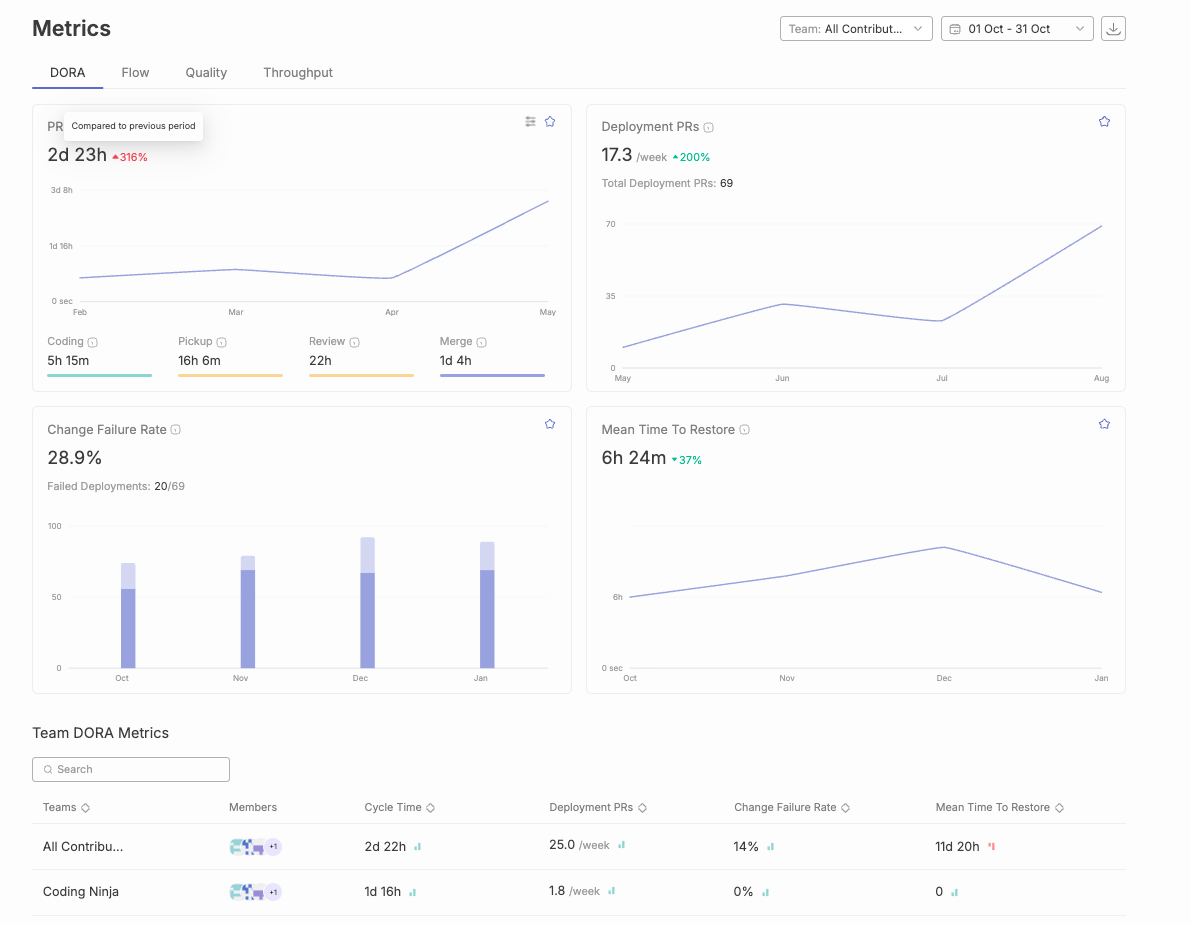Click the Pickup stage info icon
Screen dimensions: 1191x925
pyautogui.click(x=222, y=343)
